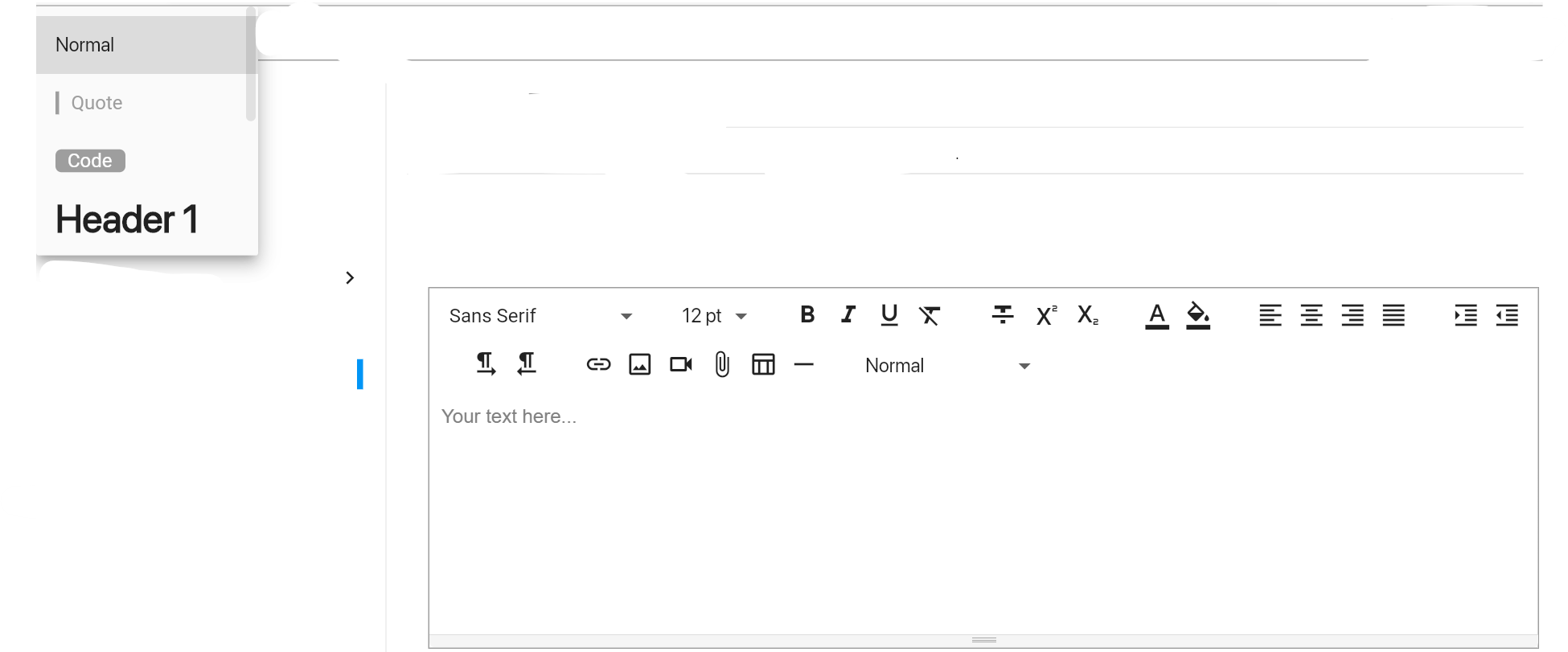Choose Quote from the style popup
The width and height of the screenshot is (1568, 652).
[96, 102]
